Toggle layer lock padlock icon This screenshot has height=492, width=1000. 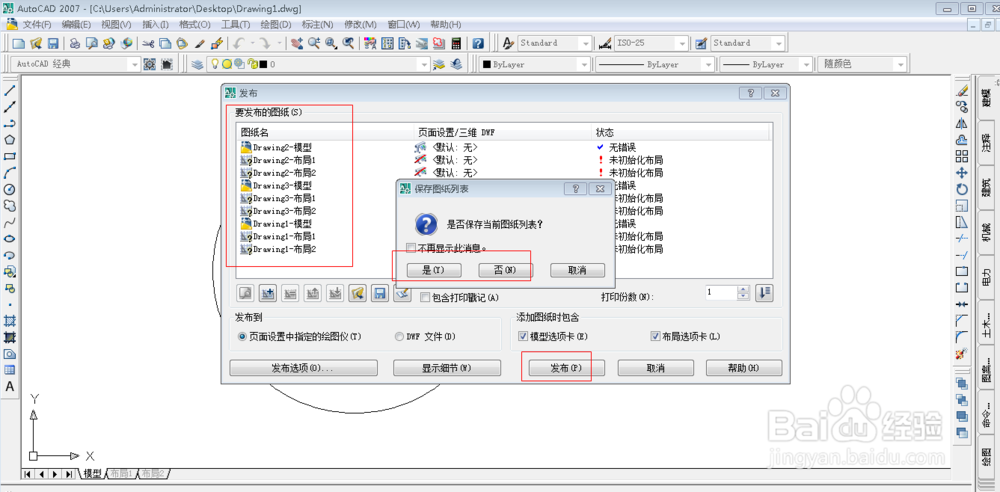tap(253, 64)
